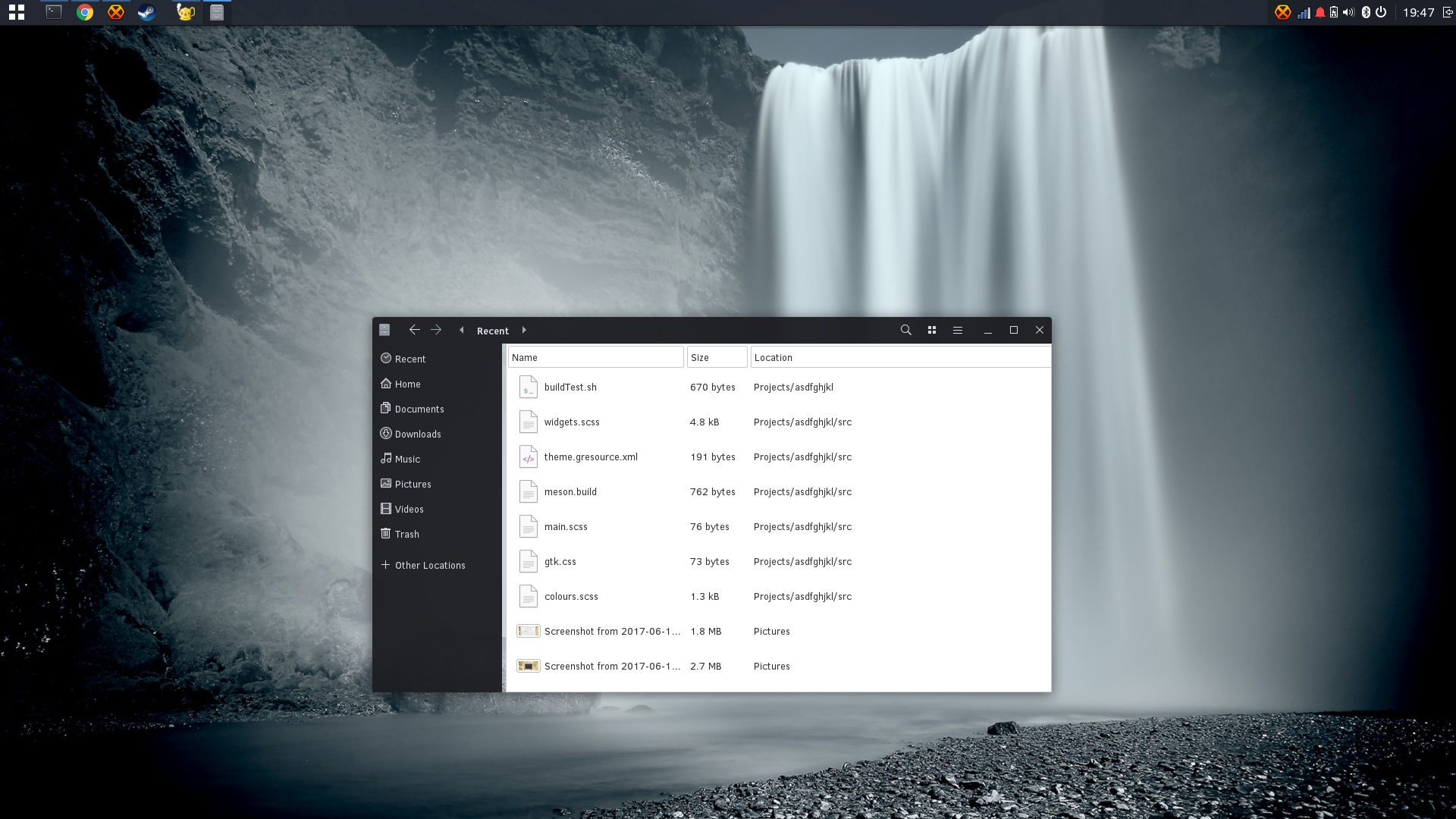This screenshot has width=1456, height=819.
Task: Click the buildTest.sh script file icon
Action: (529, 387)
